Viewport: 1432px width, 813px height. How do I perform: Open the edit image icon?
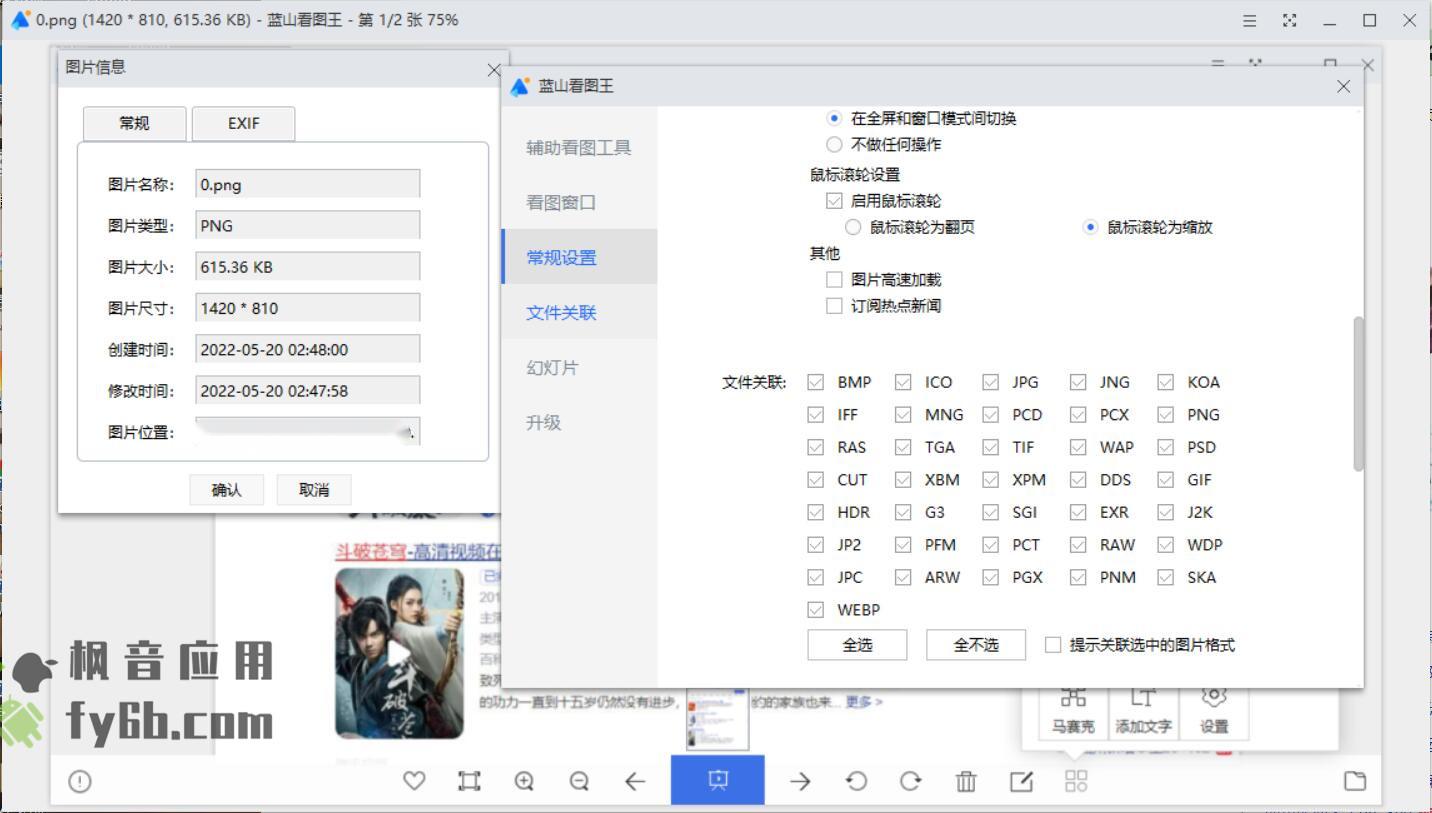tap(1021, 781)
